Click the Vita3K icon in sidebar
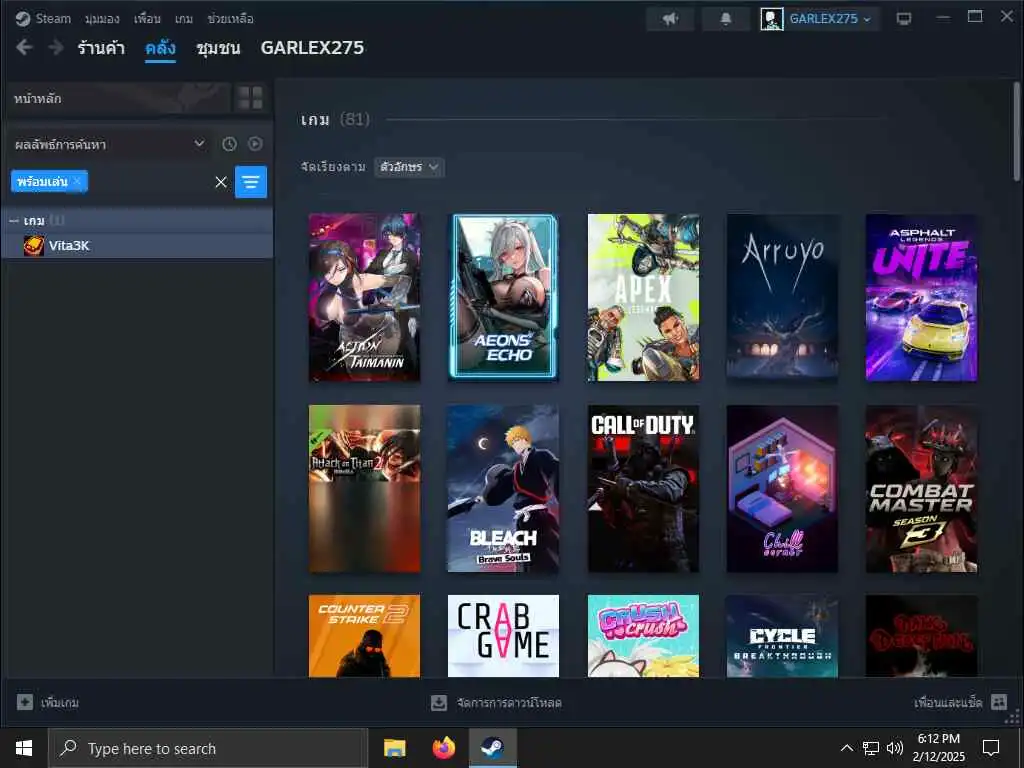1024x768 pixels. pos(34,246)
